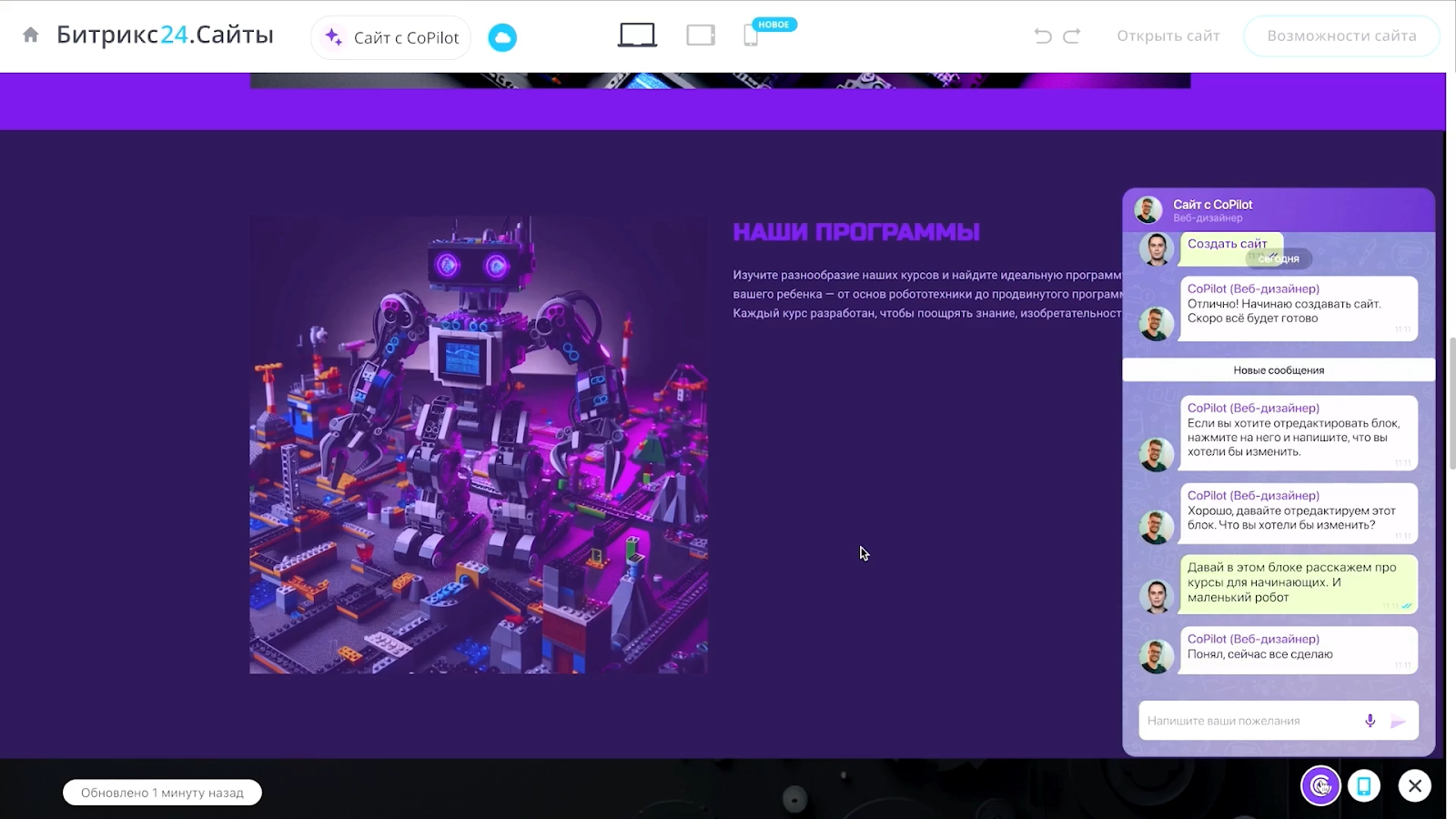The image size is (1456, 819).
Task: Type in the Напишите ваши пожелания field
Action: coord(1247,721)
